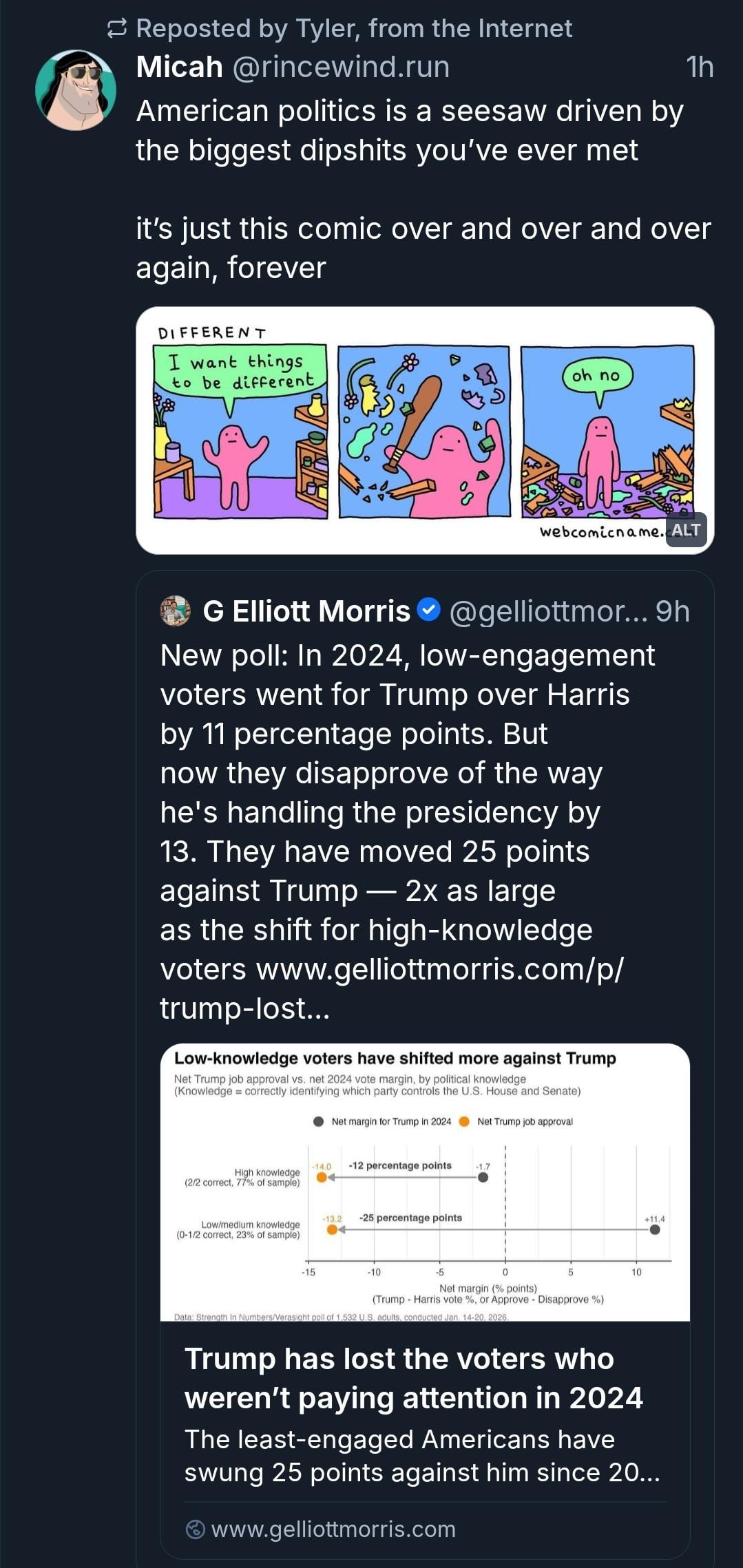
Task: Open the @rincewind.run handle
Action: point(342,67)
